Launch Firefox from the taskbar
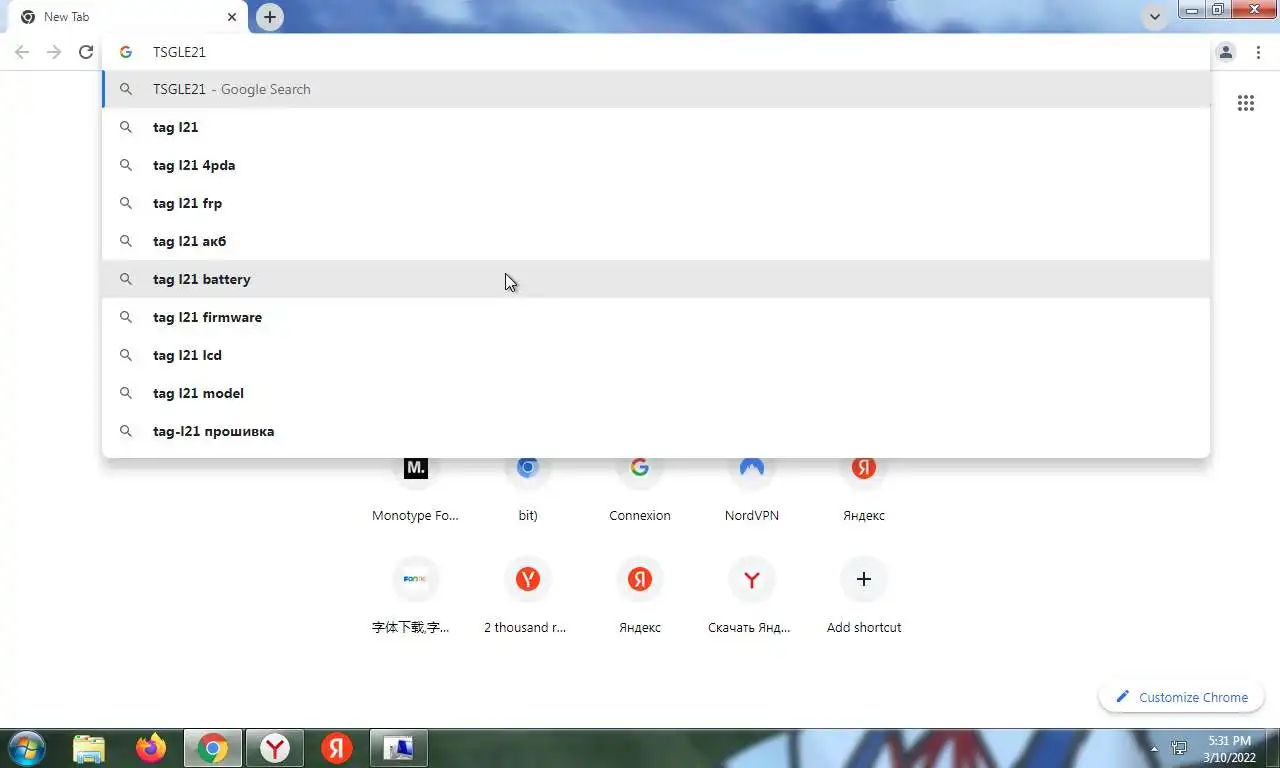1280x768 pixels. [151, 748]
